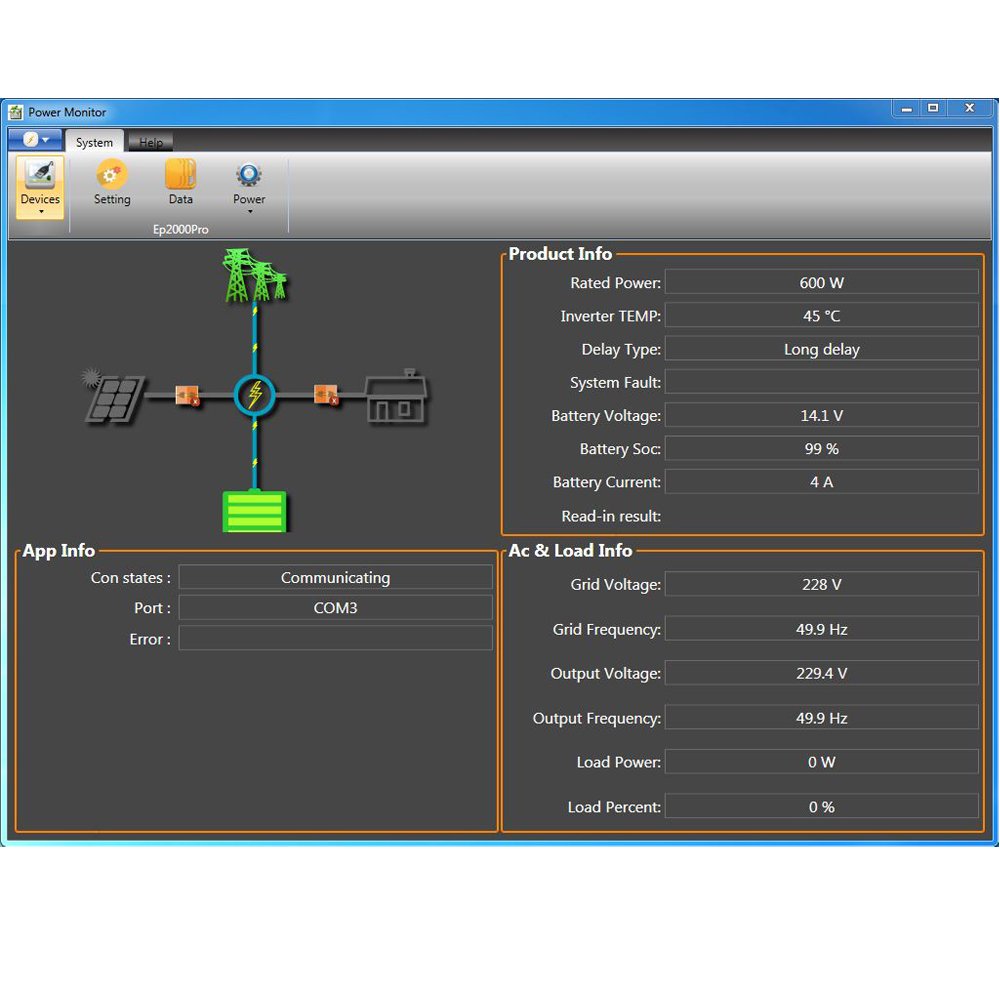Select the Con states Communicating field

click(x=335, y=577)
